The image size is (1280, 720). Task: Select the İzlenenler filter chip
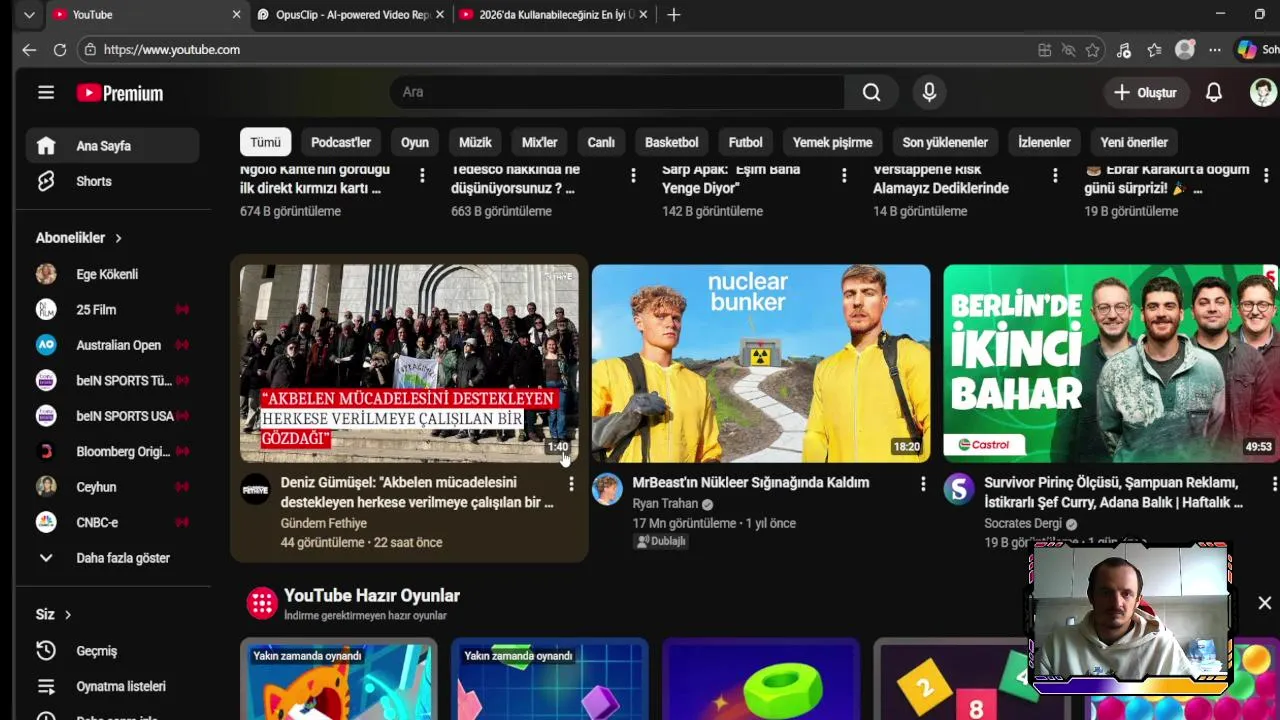[x=1044, y=142]
